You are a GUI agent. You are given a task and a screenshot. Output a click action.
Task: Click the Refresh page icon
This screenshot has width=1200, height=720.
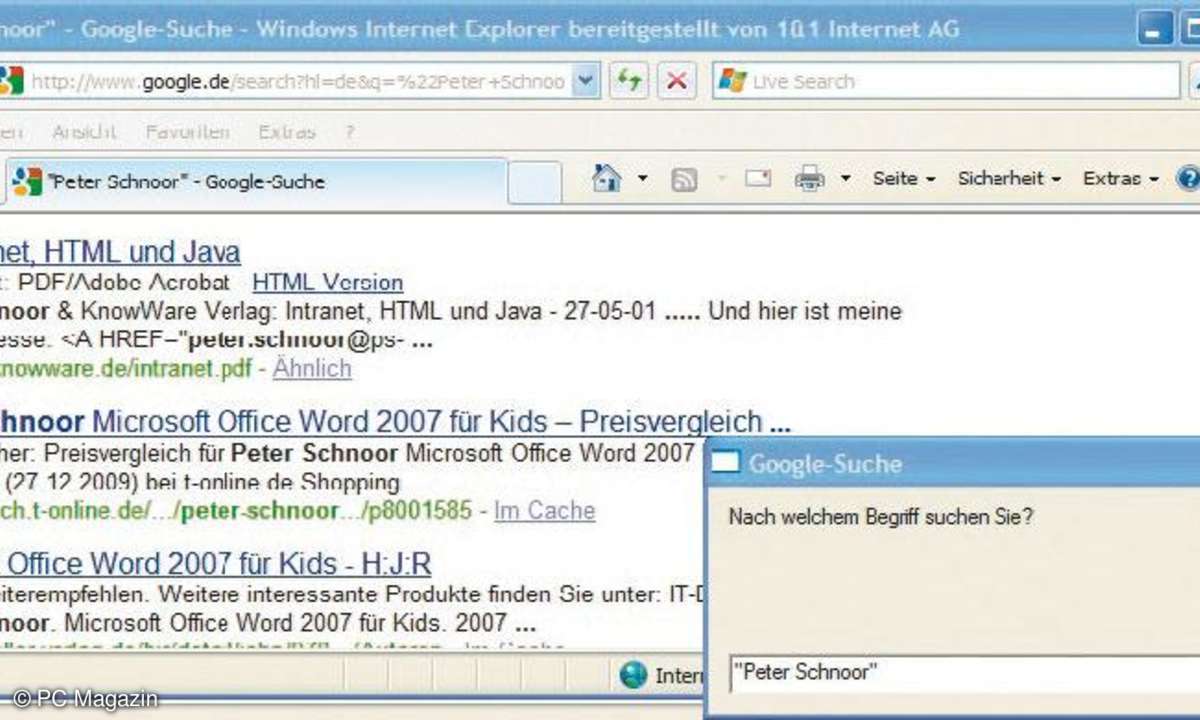pyautogui.click(x=630, y=81)
